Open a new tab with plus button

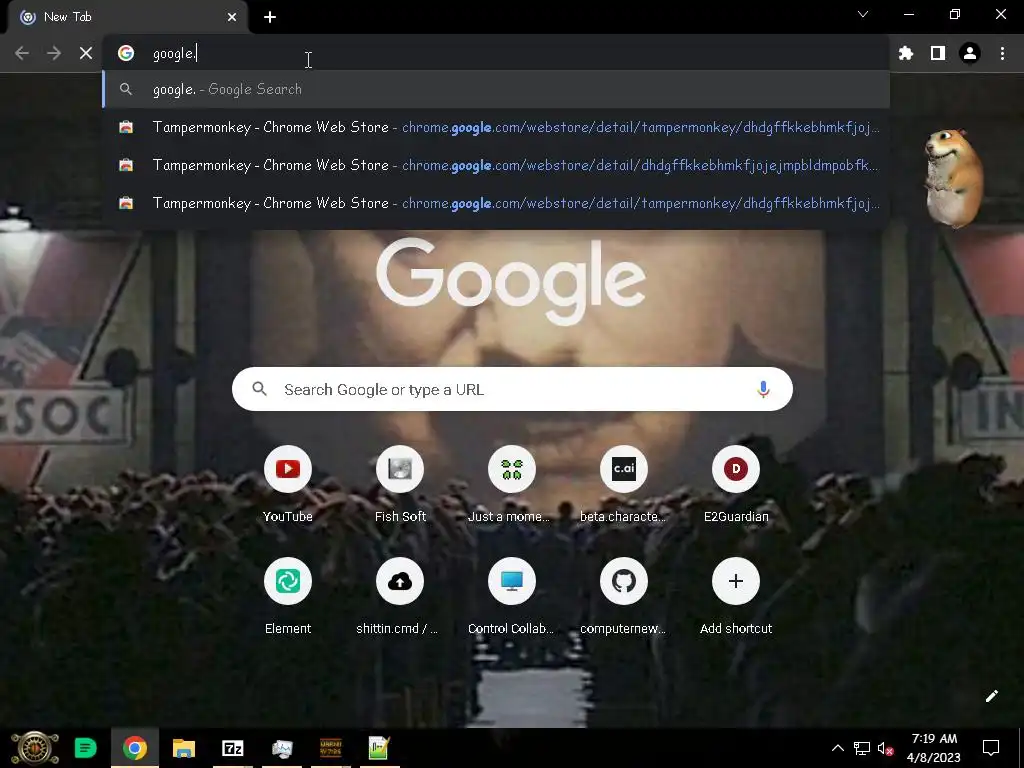tap(270, 17)
